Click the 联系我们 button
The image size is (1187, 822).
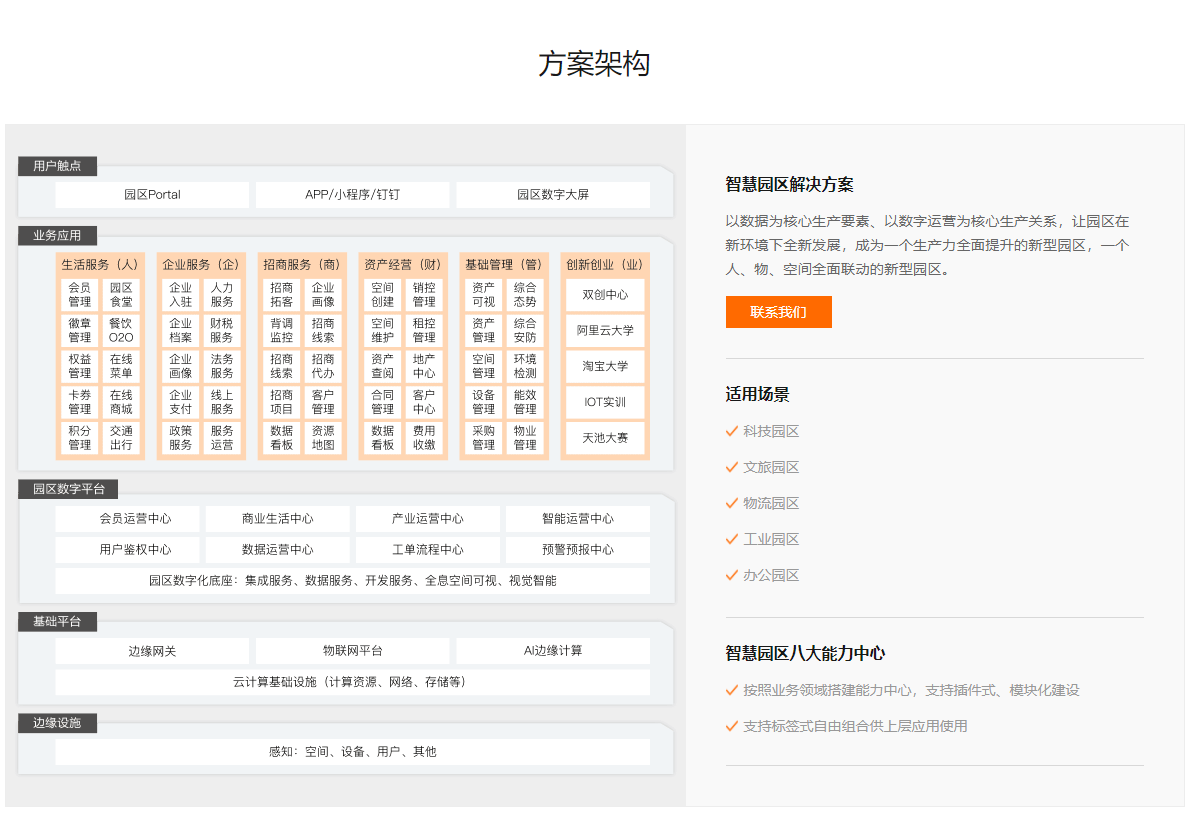(778, 312)
